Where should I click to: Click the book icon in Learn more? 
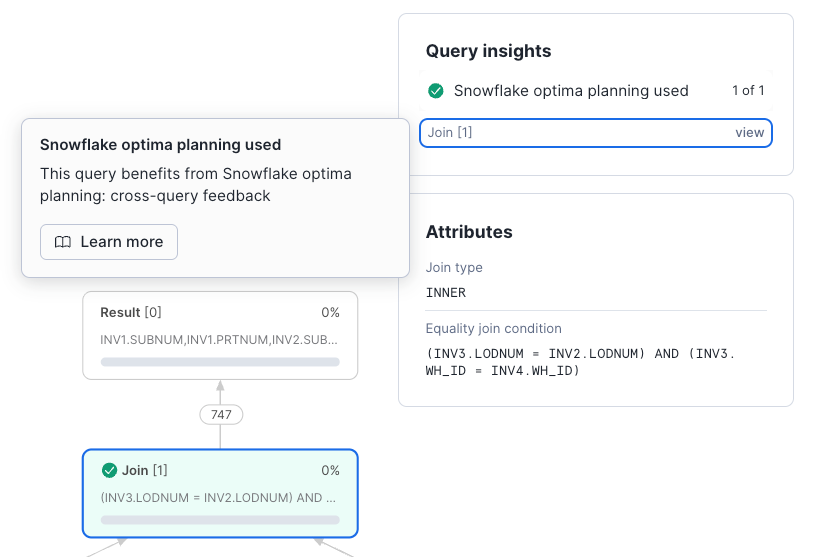point(63,242)
